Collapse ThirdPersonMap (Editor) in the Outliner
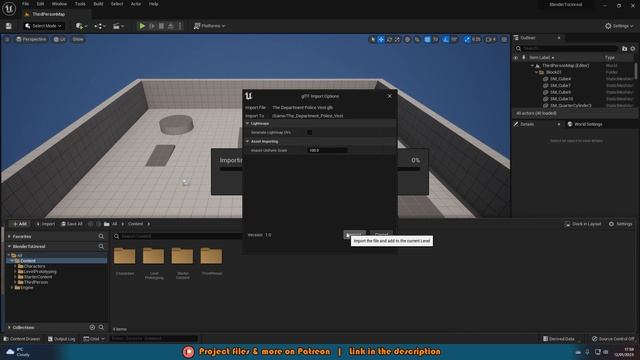The height and width of the screenshot is (360, 640). (532, 65)
